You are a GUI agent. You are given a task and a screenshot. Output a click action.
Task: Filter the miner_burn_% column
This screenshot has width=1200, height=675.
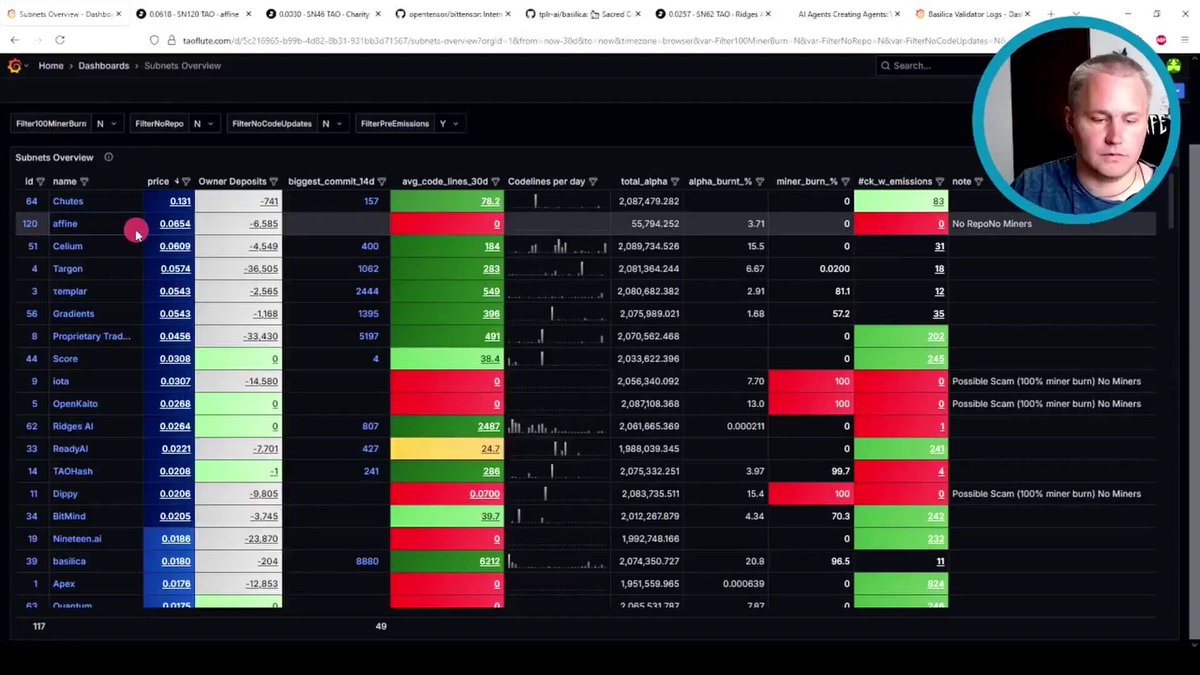846,182
